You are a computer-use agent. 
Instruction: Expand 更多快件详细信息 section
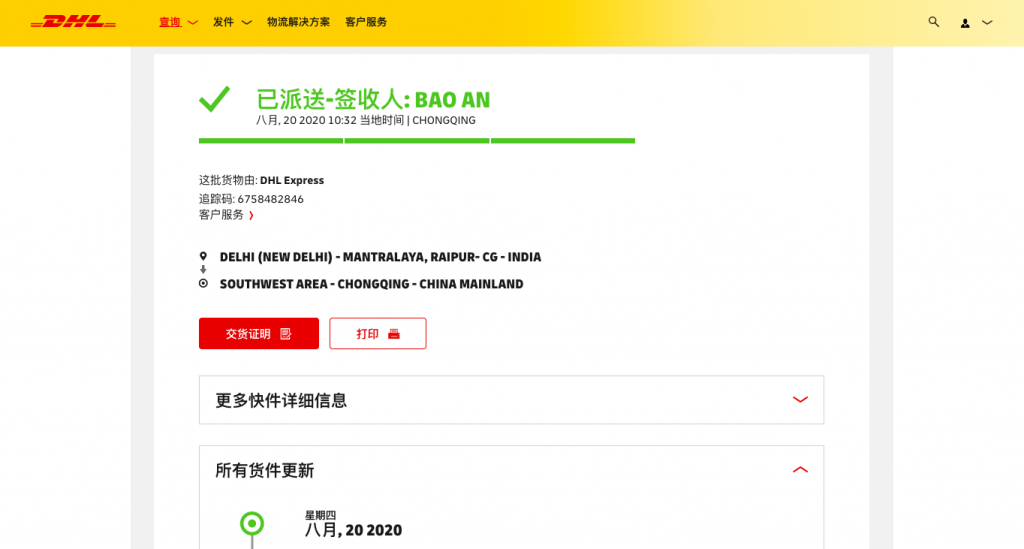pos(511,400)
